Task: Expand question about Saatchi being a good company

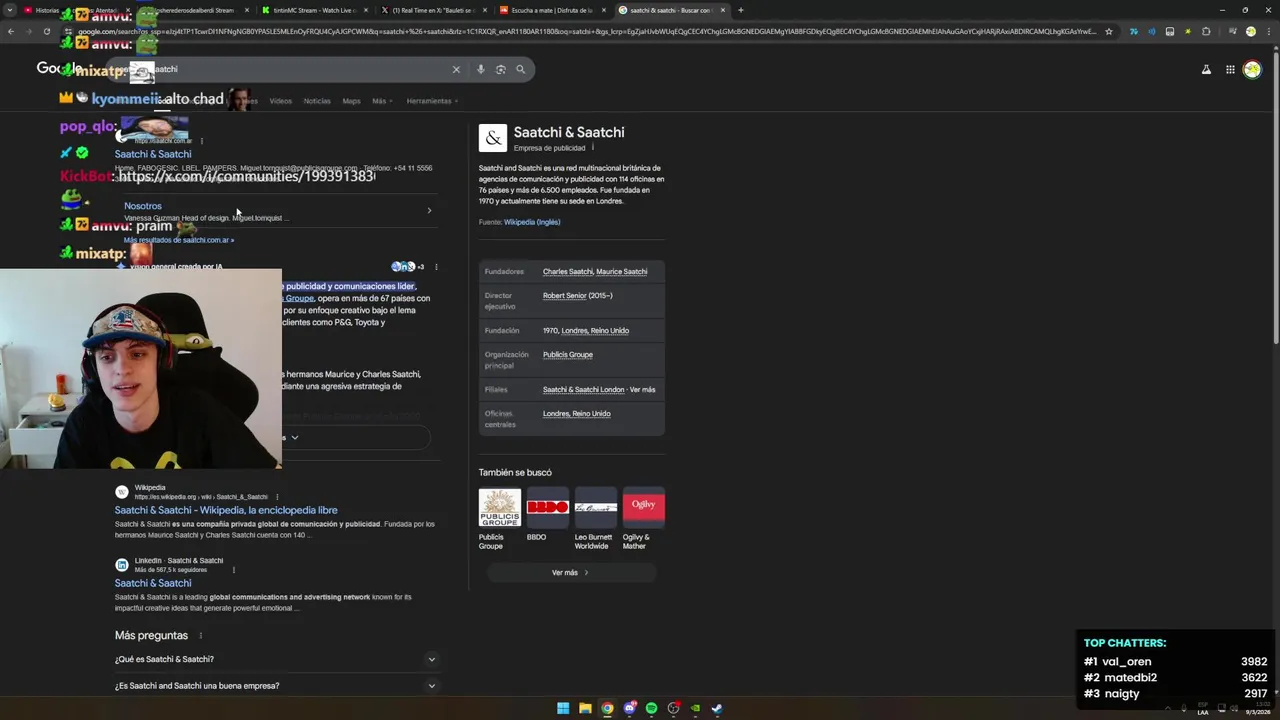Action: click(276, 686)
